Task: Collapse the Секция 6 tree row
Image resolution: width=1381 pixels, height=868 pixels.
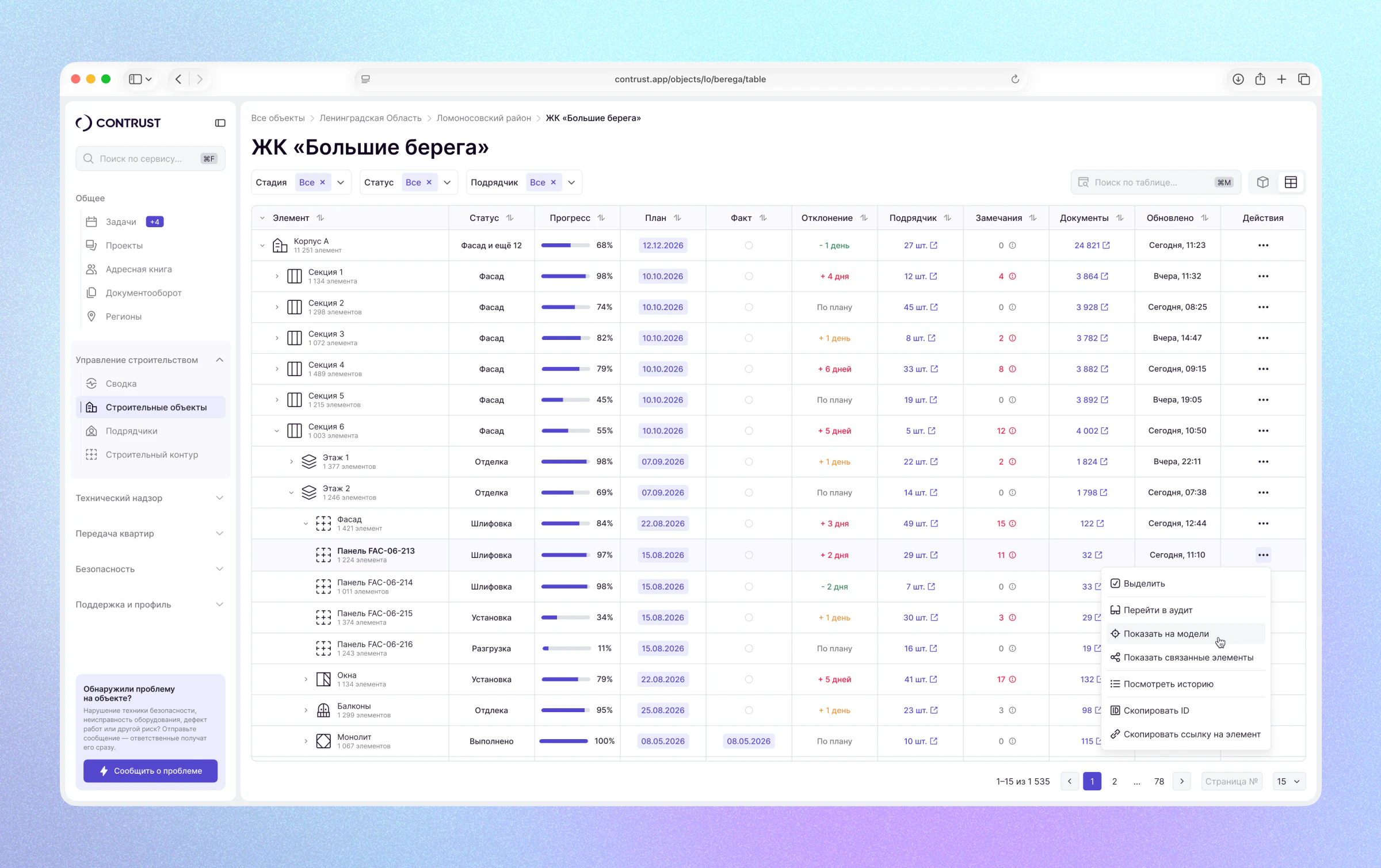Action: (277, 431)
